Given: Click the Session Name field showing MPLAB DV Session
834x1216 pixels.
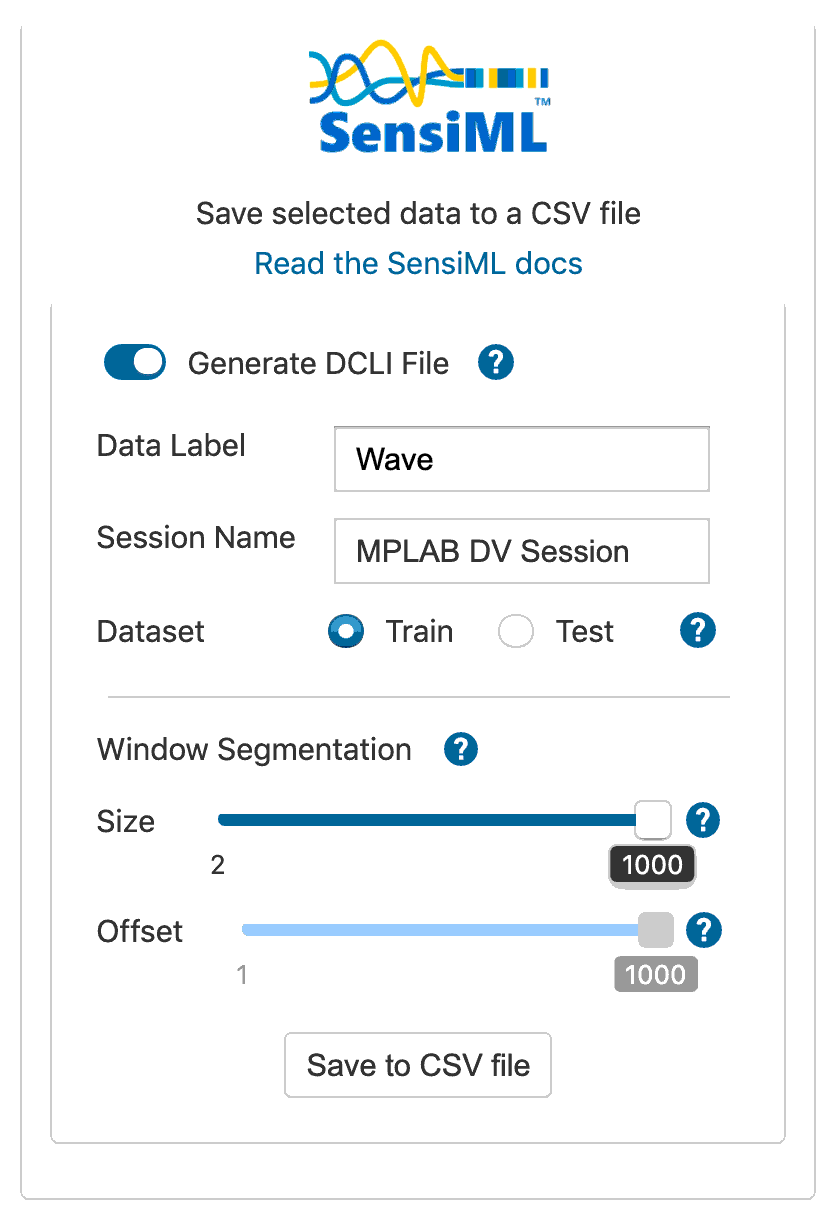Looking at the screenshot, I should coord(520,551).
